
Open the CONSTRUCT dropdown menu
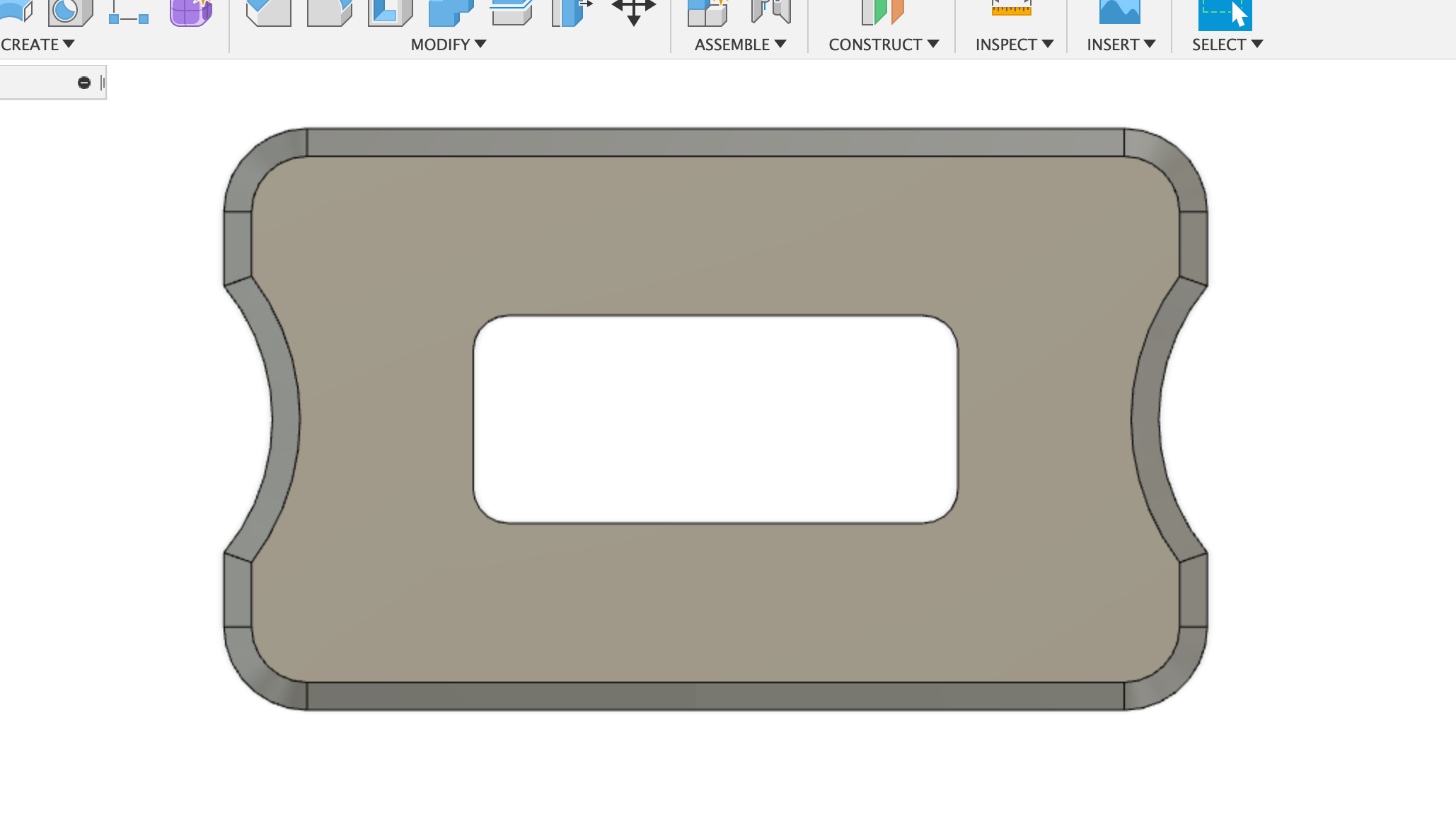coord(884,45)
